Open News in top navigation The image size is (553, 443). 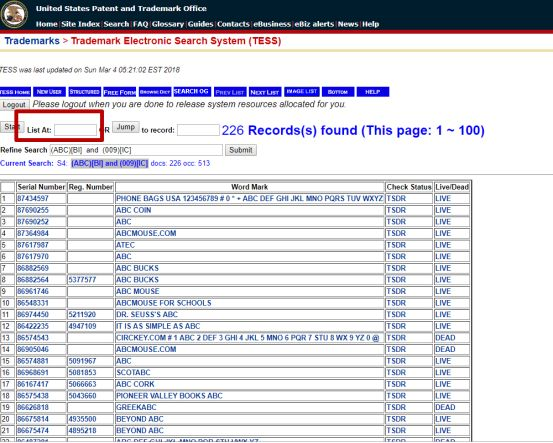point(348,24)
